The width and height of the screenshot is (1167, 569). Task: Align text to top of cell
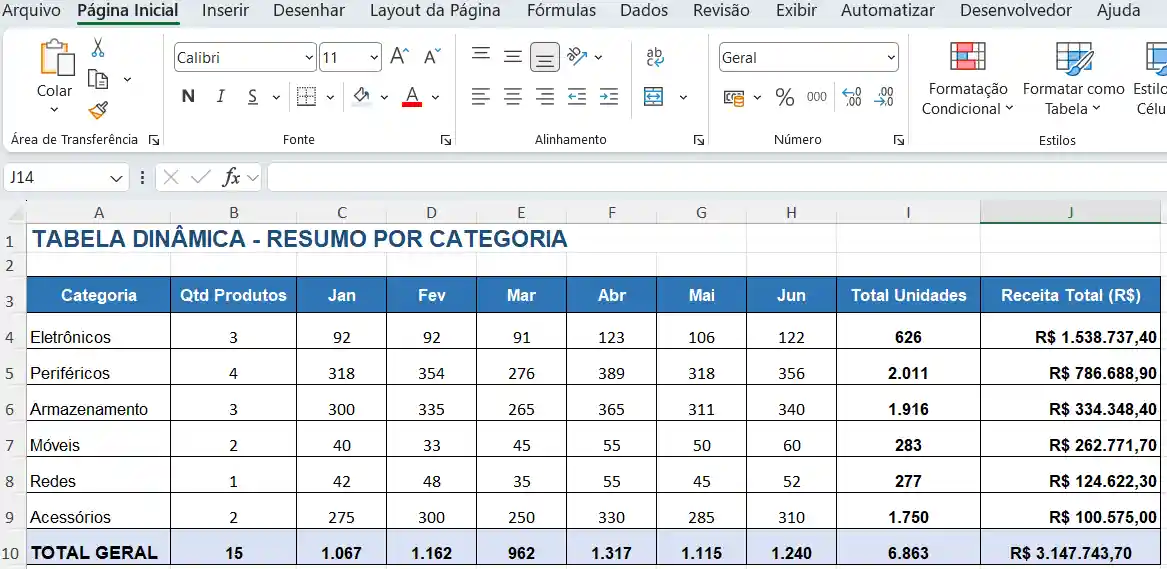tap(481, 56)
